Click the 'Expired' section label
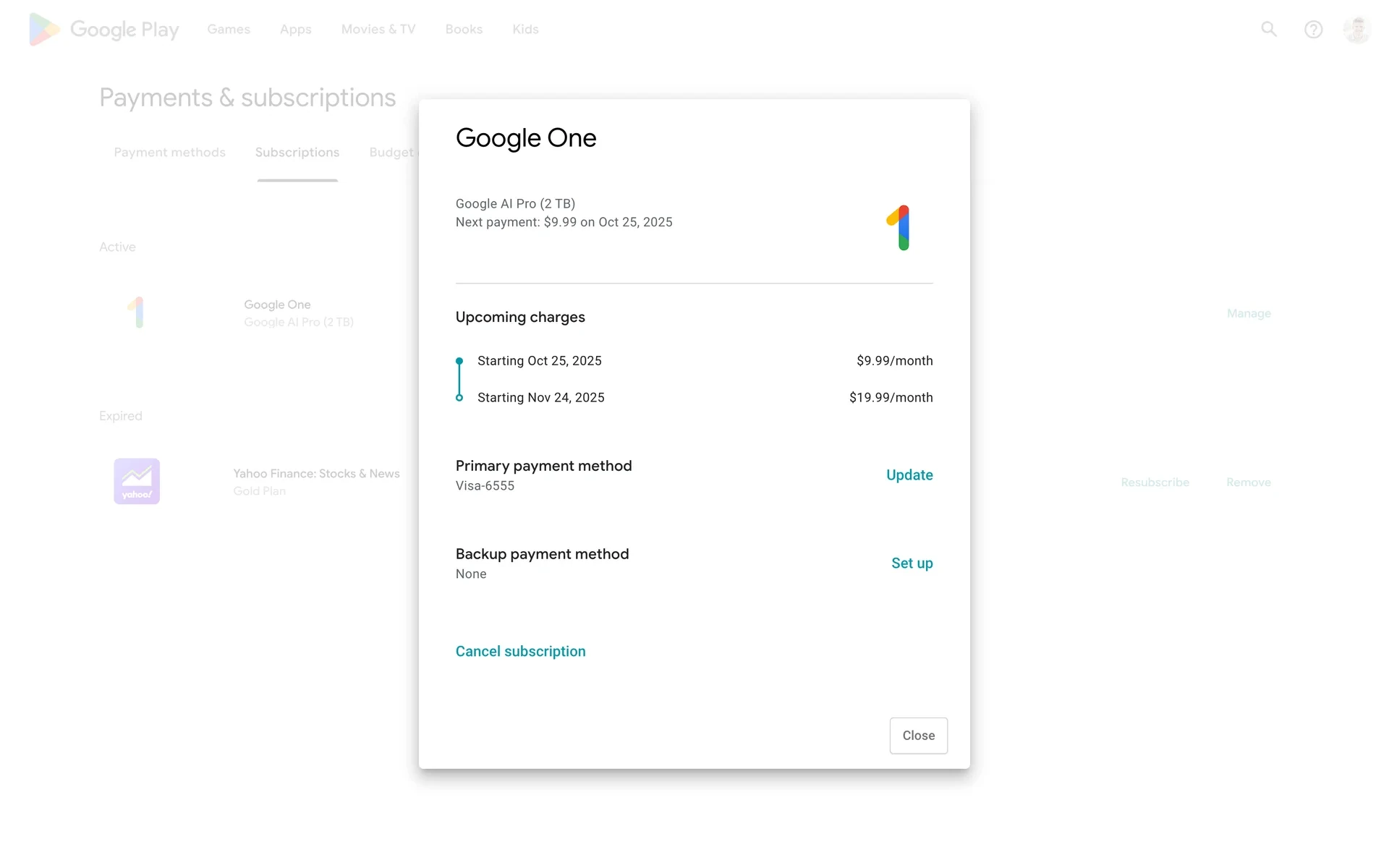The image size is (1389, 868). [x=121, y=416]
